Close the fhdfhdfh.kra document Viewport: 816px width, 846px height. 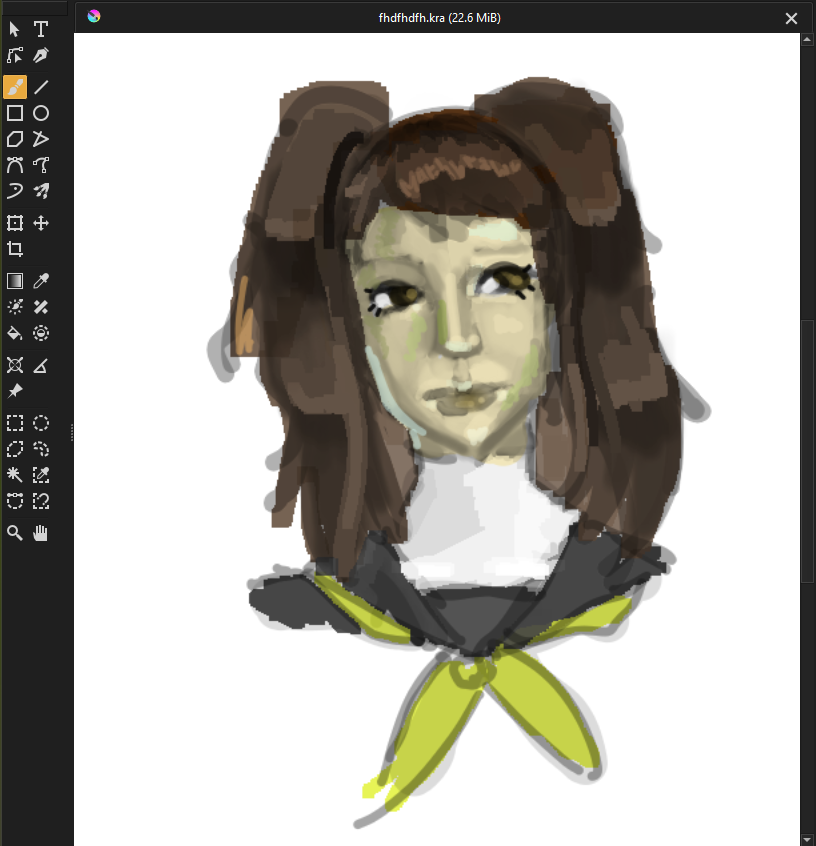(791, 18)
